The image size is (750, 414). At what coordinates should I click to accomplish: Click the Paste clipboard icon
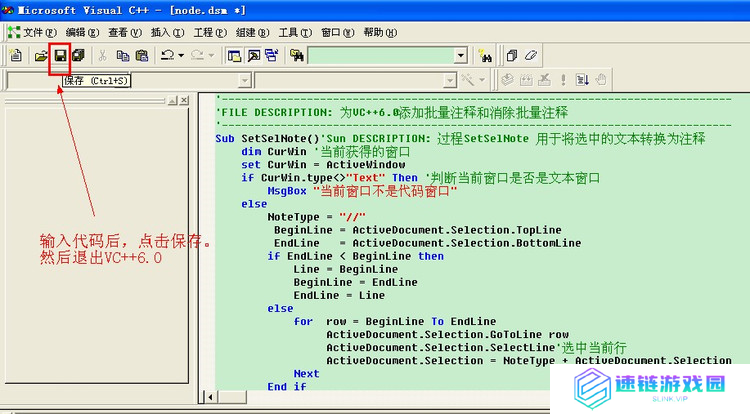142,56
